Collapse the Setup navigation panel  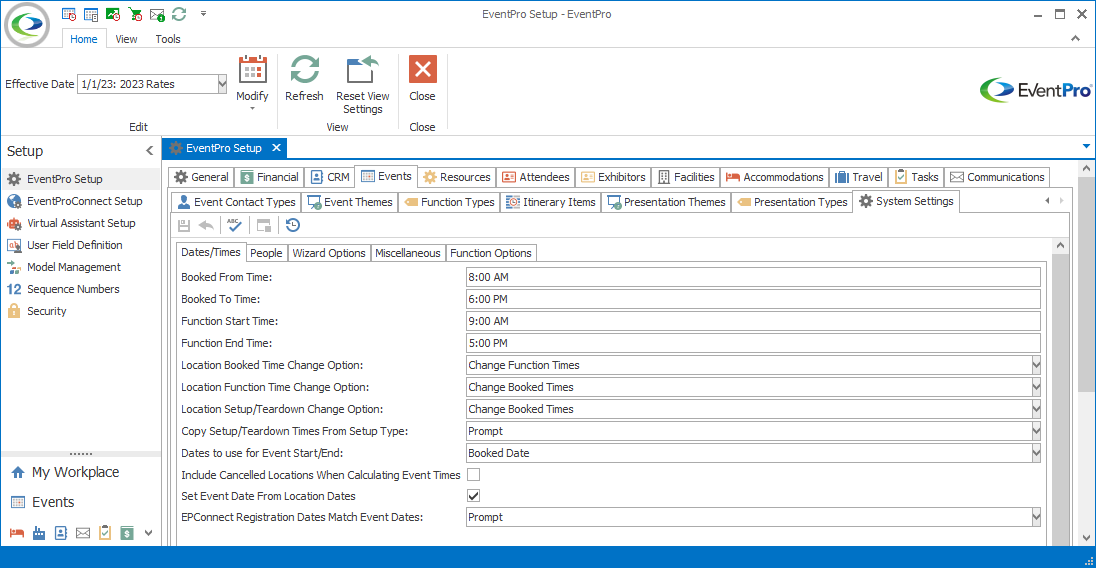click(149, 151)
